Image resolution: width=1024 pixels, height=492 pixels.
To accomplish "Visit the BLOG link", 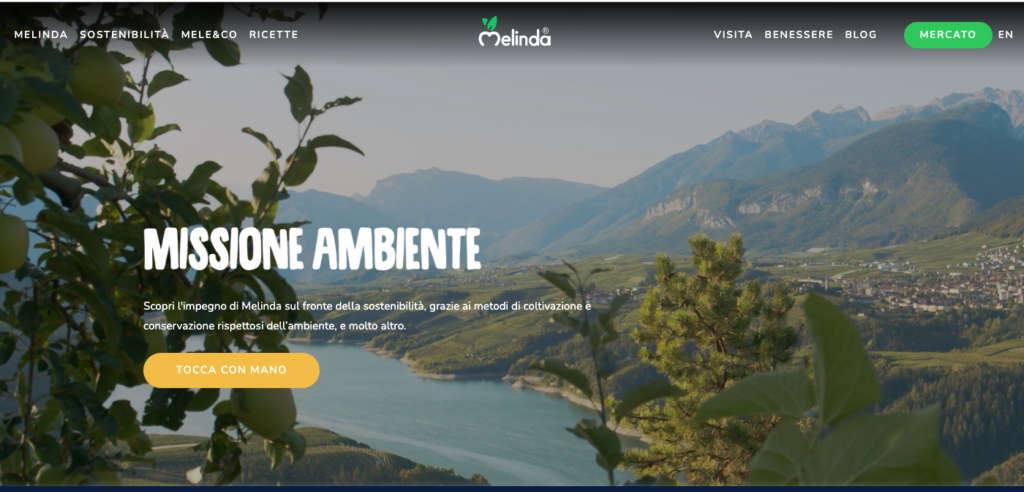I will click(861, 35).
